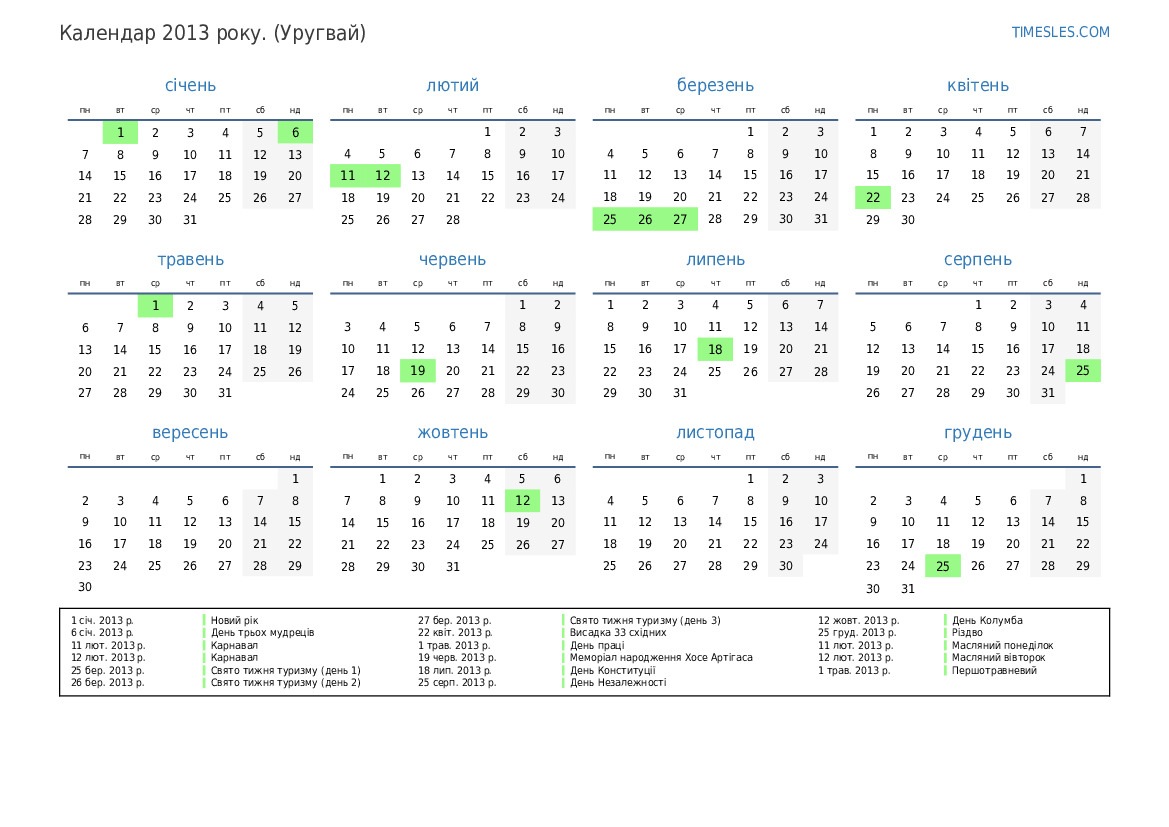Select the 'лютий' month heading
This screenshot has height=827, width=1169.
453,85
